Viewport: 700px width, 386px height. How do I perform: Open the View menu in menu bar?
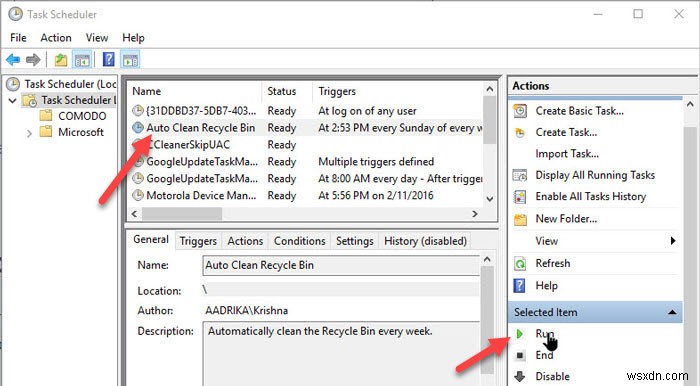(x=97, y=37)
